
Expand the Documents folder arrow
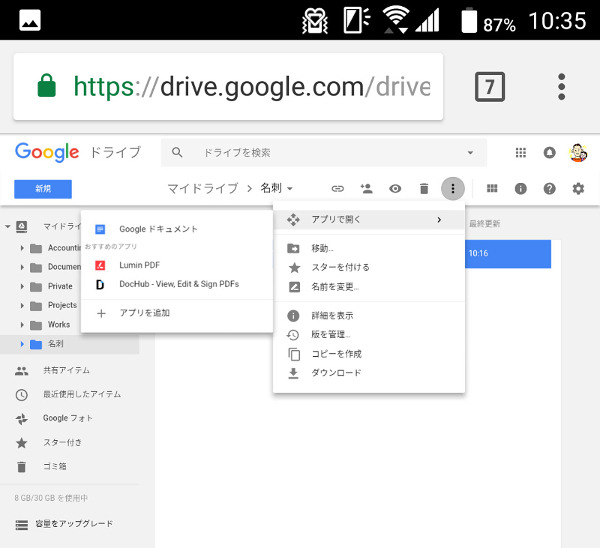pos(22,267)
